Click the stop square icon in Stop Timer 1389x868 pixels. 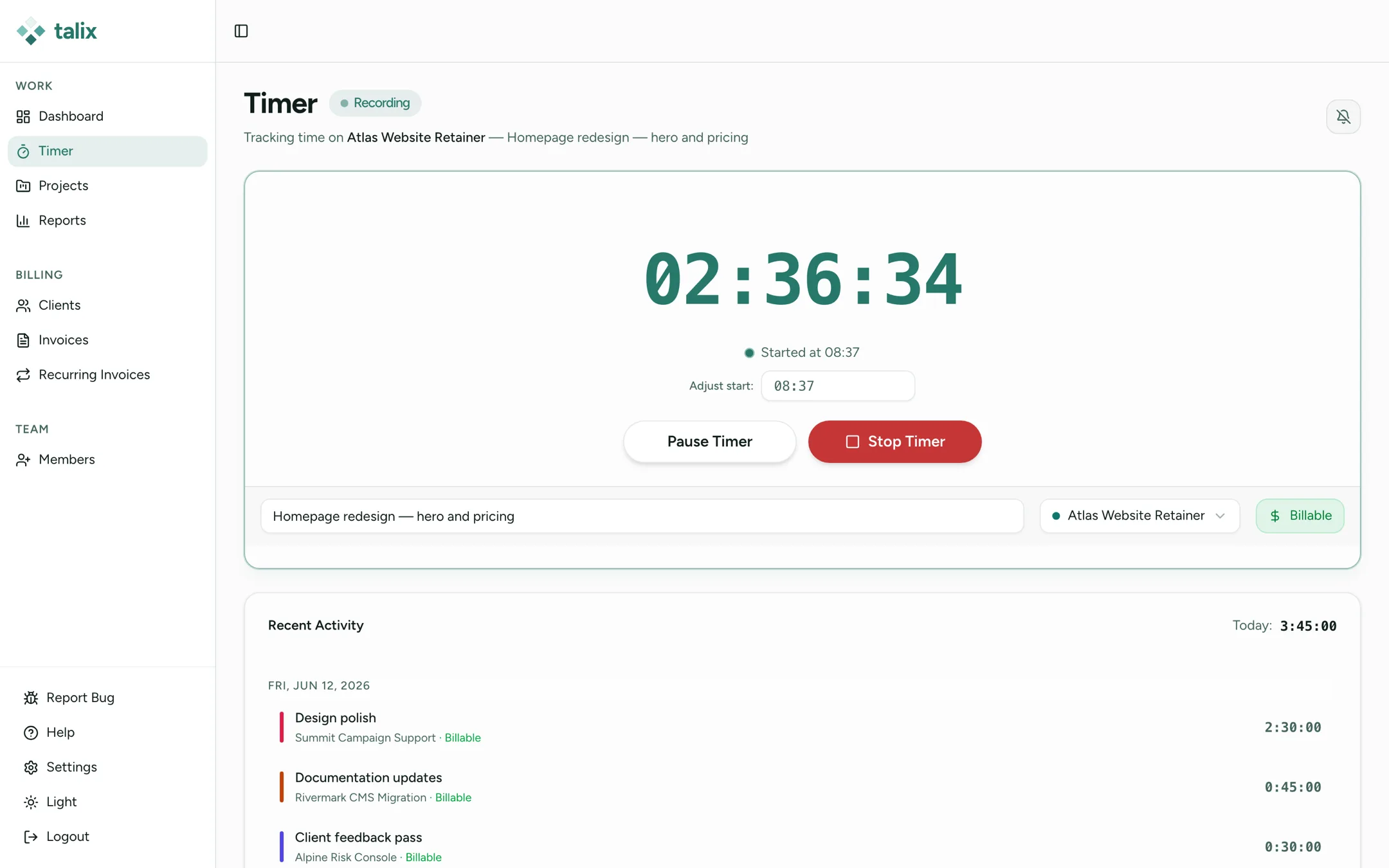[x=852, y=442]
